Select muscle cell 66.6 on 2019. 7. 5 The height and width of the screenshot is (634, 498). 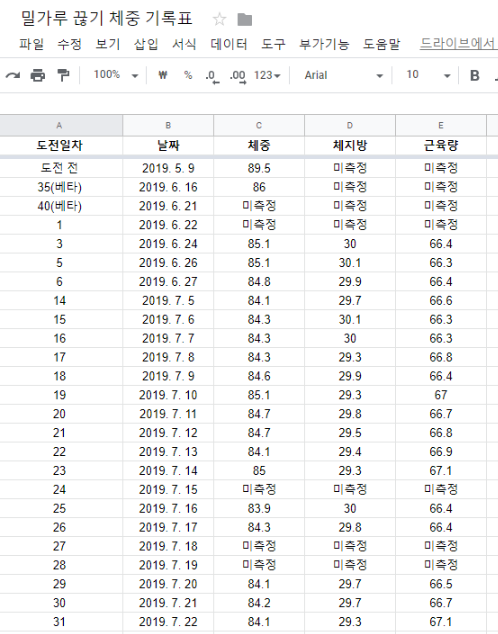pyautogui.click(x=441, y=301)
